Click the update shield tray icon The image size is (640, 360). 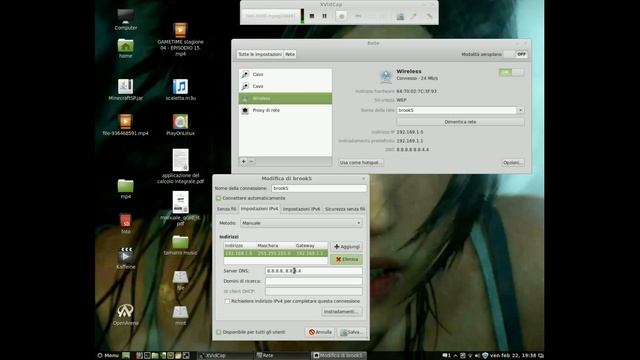tap(485, 356)
